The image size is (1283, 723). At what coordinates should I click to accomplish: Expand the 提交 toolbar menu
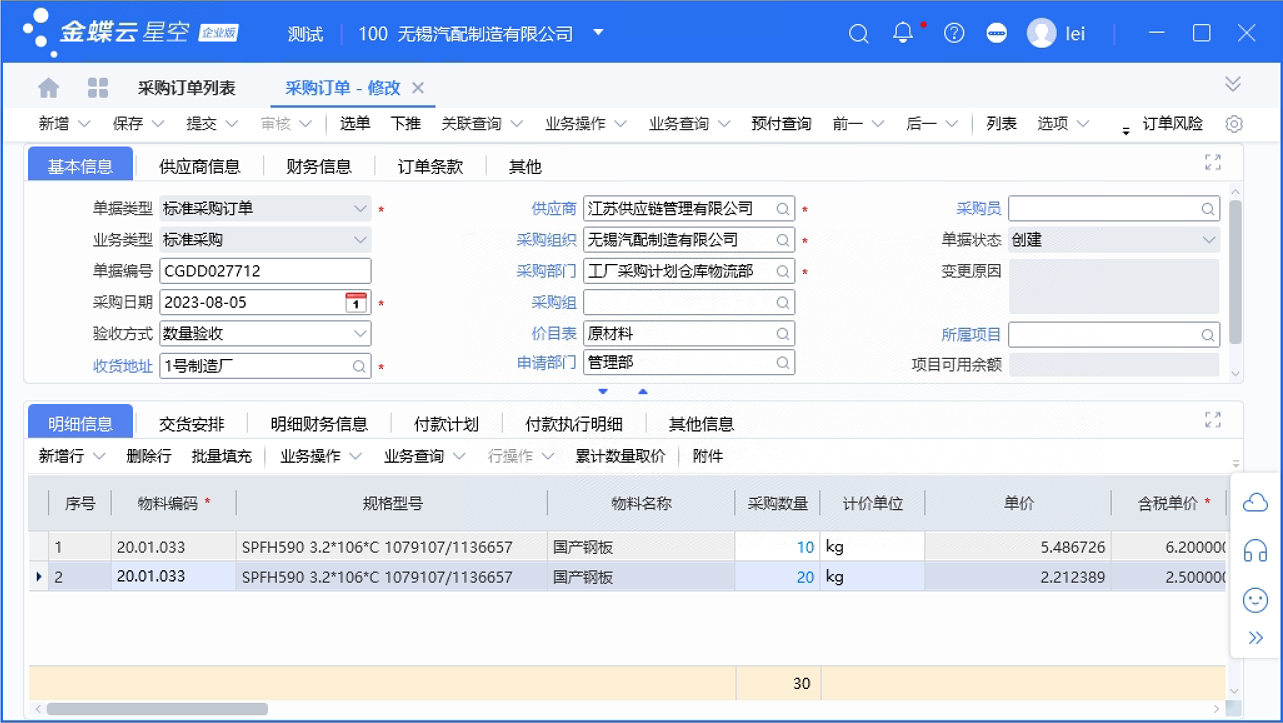[x=232, y=124]
